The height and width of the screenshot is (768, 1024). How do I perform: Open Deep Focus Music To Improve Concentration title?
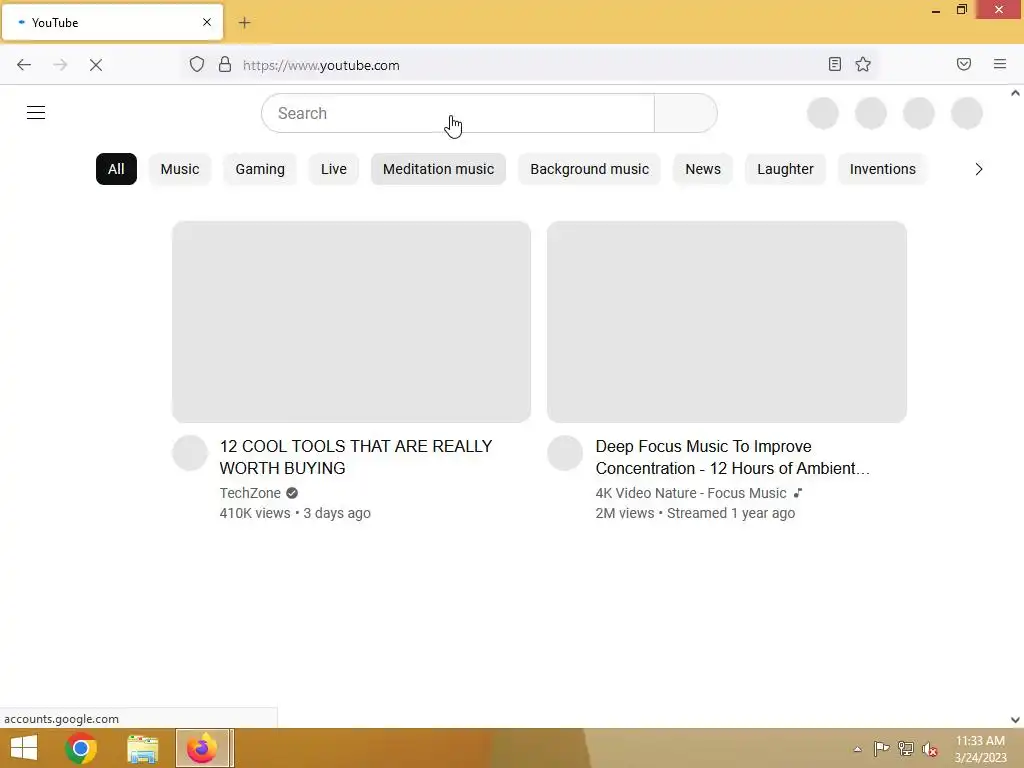[x=732, y=457]
